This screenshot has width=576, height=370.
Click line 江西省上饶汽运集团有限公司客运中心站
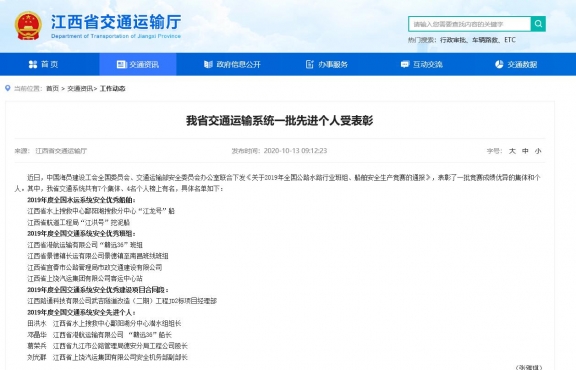(85, 279)
